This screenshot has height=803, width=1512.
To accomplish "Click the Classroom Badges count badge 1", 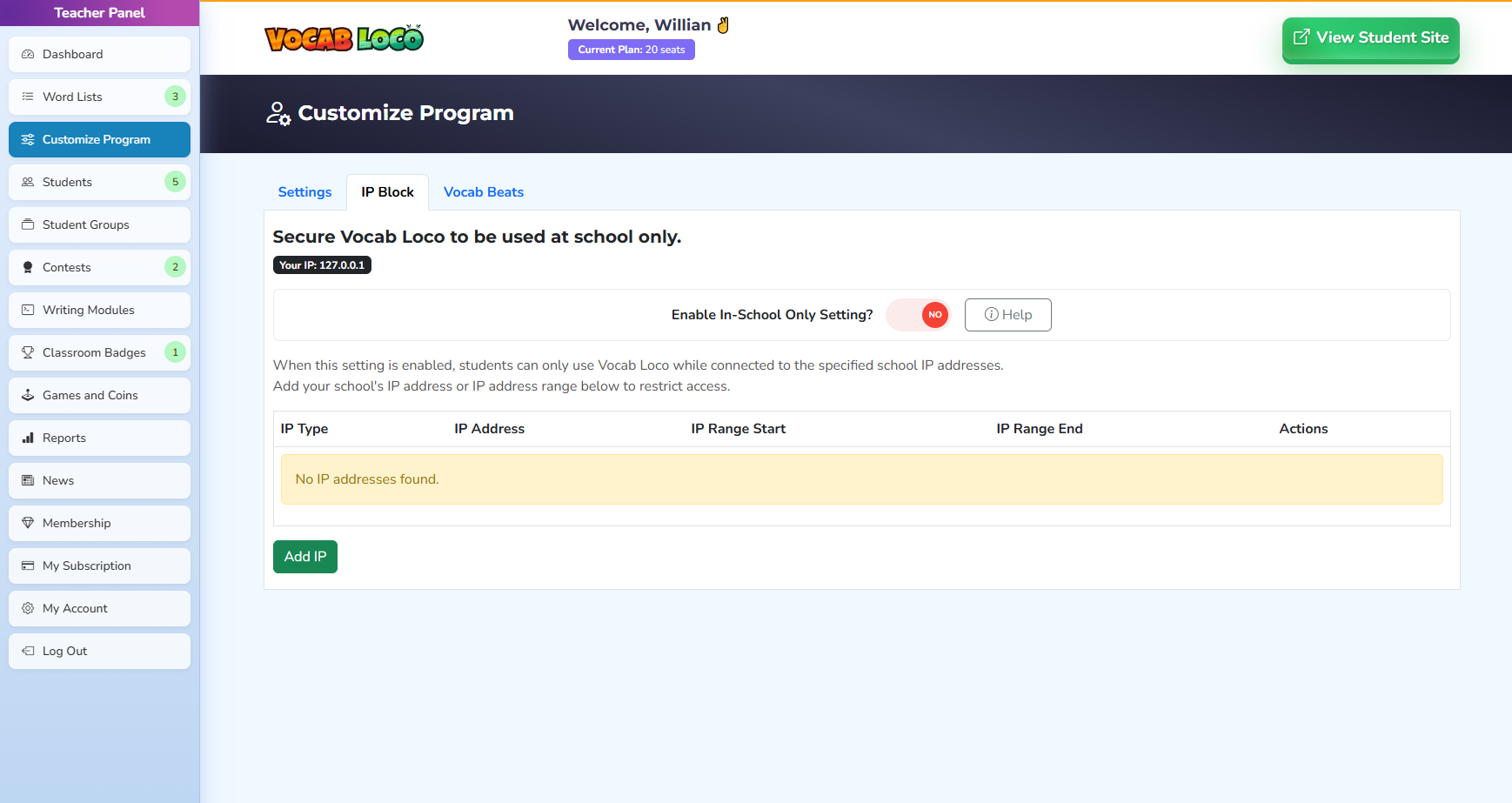I will (x=175, y=352).
